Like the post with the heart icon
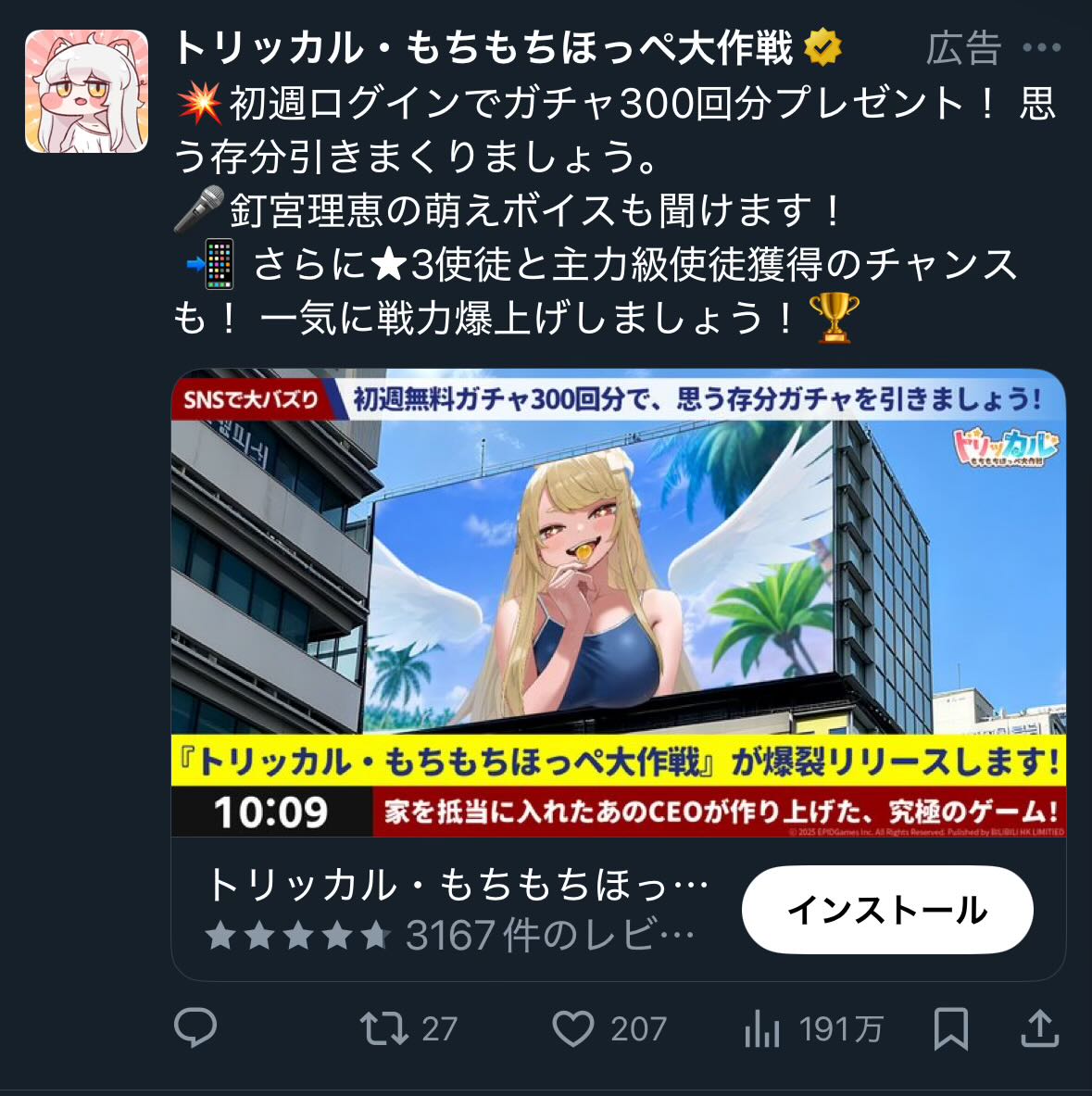Screen dimensions: 1092x1096 coord(573,1029)
